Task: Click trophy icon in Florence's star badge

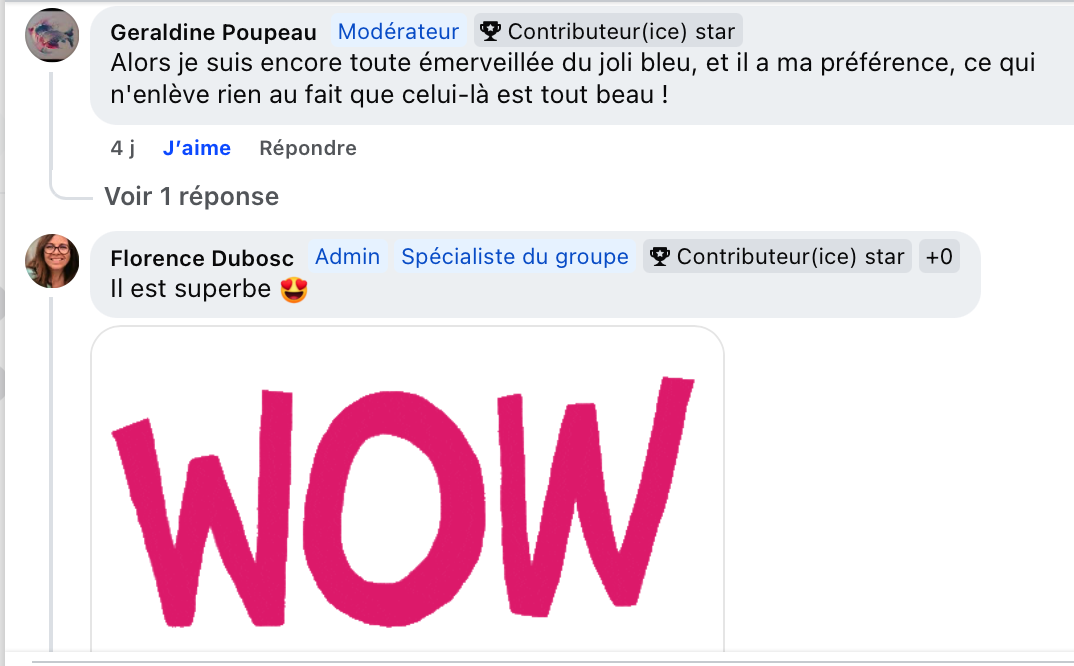Action: 659,257
